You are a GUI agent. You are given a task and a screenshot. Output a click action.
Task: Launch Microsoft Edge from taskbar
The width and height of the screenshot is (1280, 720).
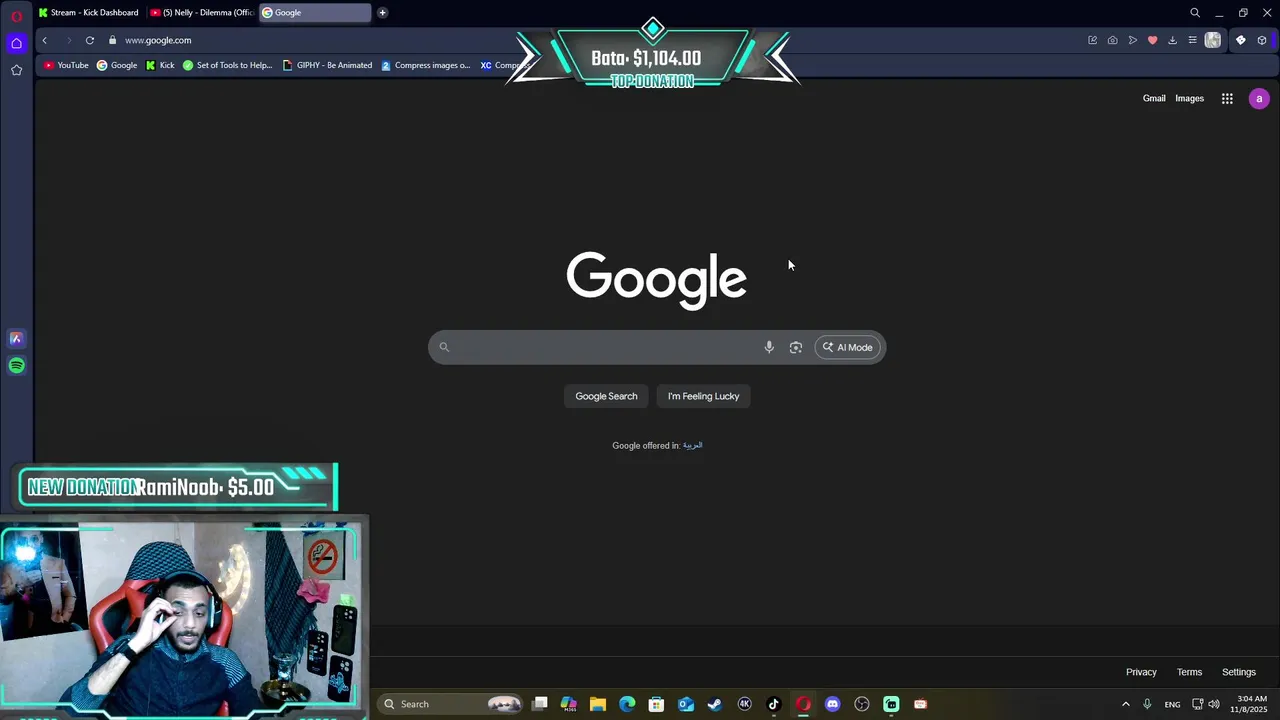coord(627,704)
